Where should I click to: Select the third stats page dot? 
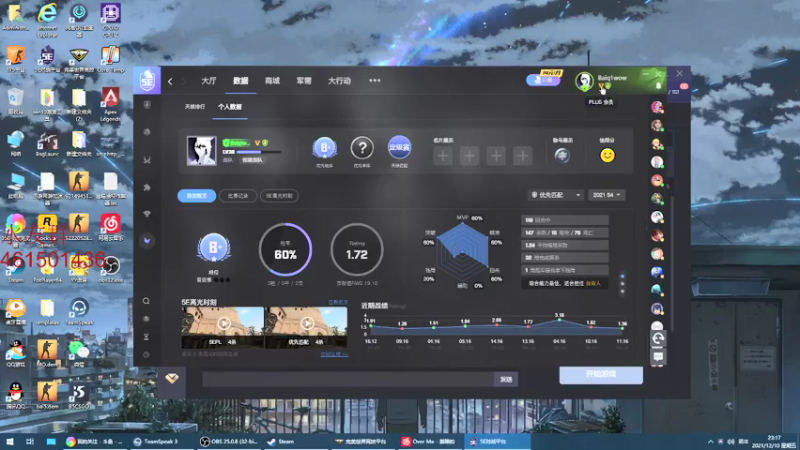pos(622,292)
